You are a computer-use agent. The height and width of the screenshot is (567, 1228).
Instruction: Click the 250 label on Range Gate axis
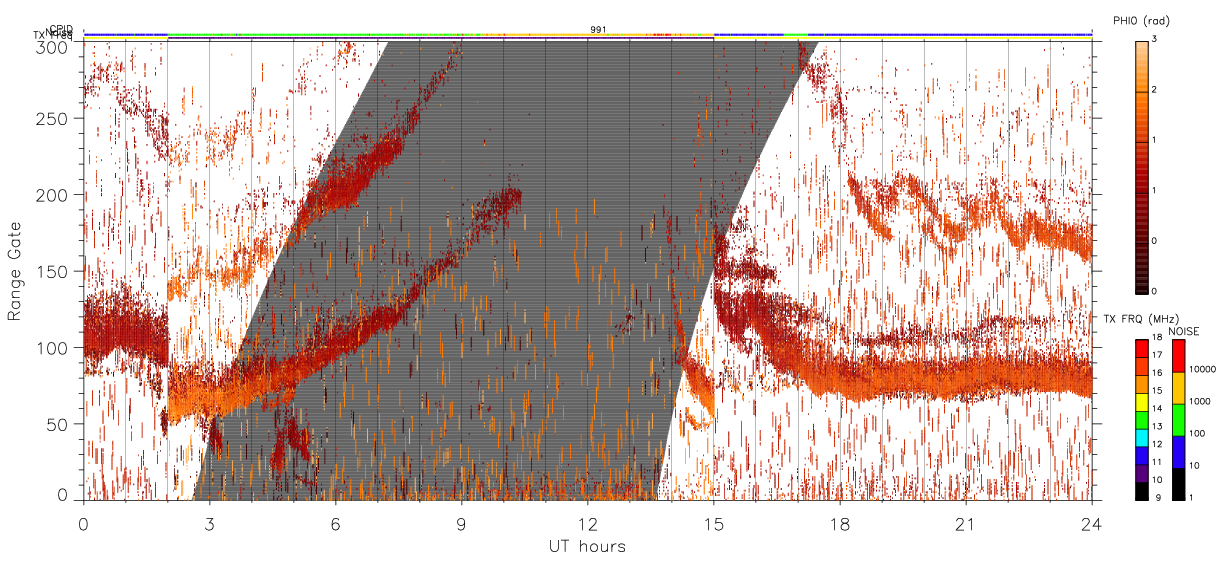click(x=52, y=119)
